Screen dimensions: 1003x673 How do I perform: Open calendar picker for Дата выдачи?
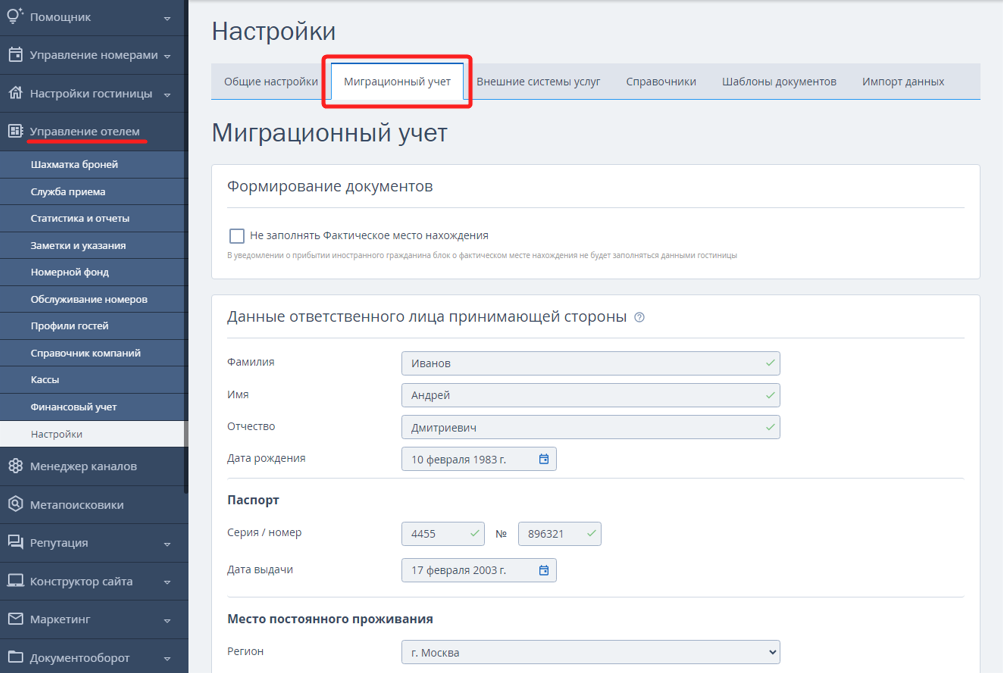point(544,570)
